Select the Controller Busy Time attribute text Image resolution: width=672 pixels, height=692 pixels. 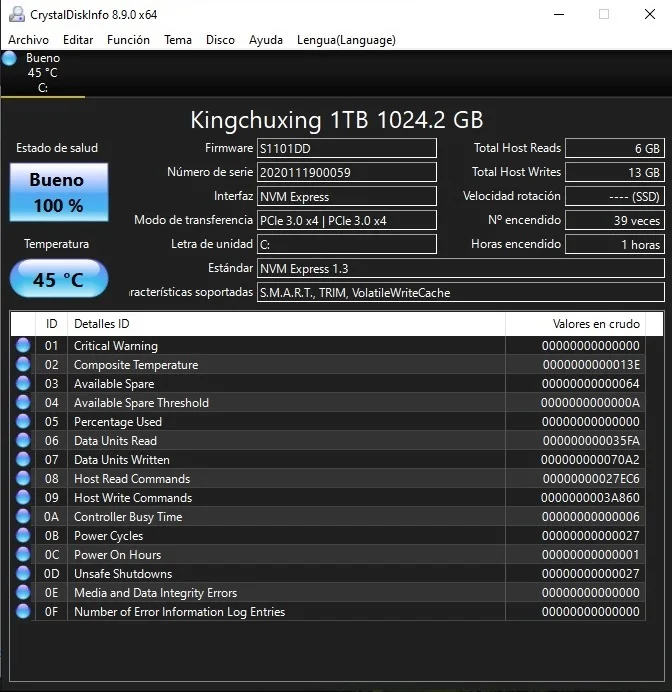(x=128, y=516)
